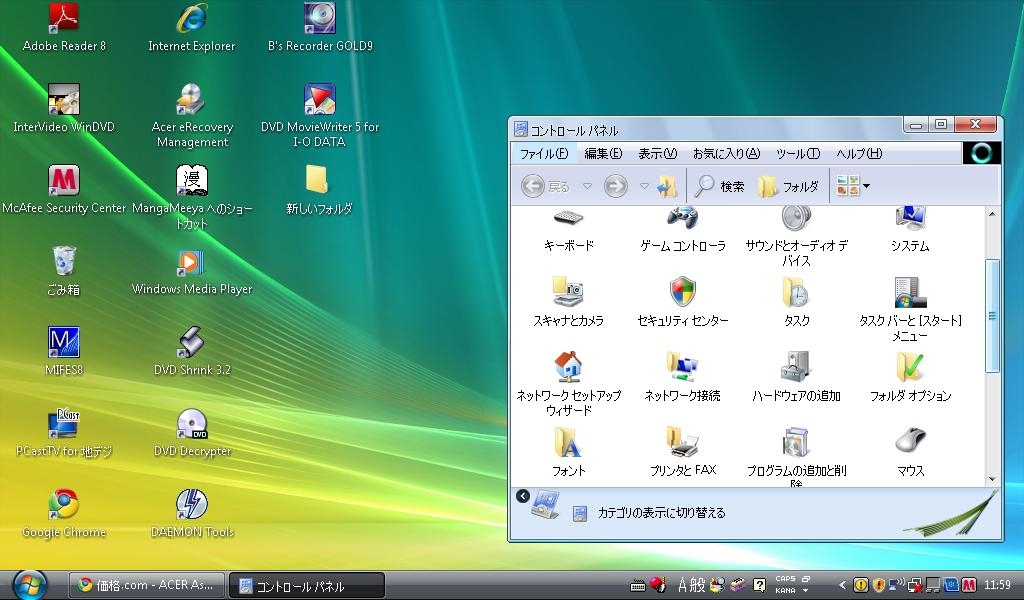Open the Security Center (セキュリティ センター) icon
The image size is (1024, 600).
682,294
